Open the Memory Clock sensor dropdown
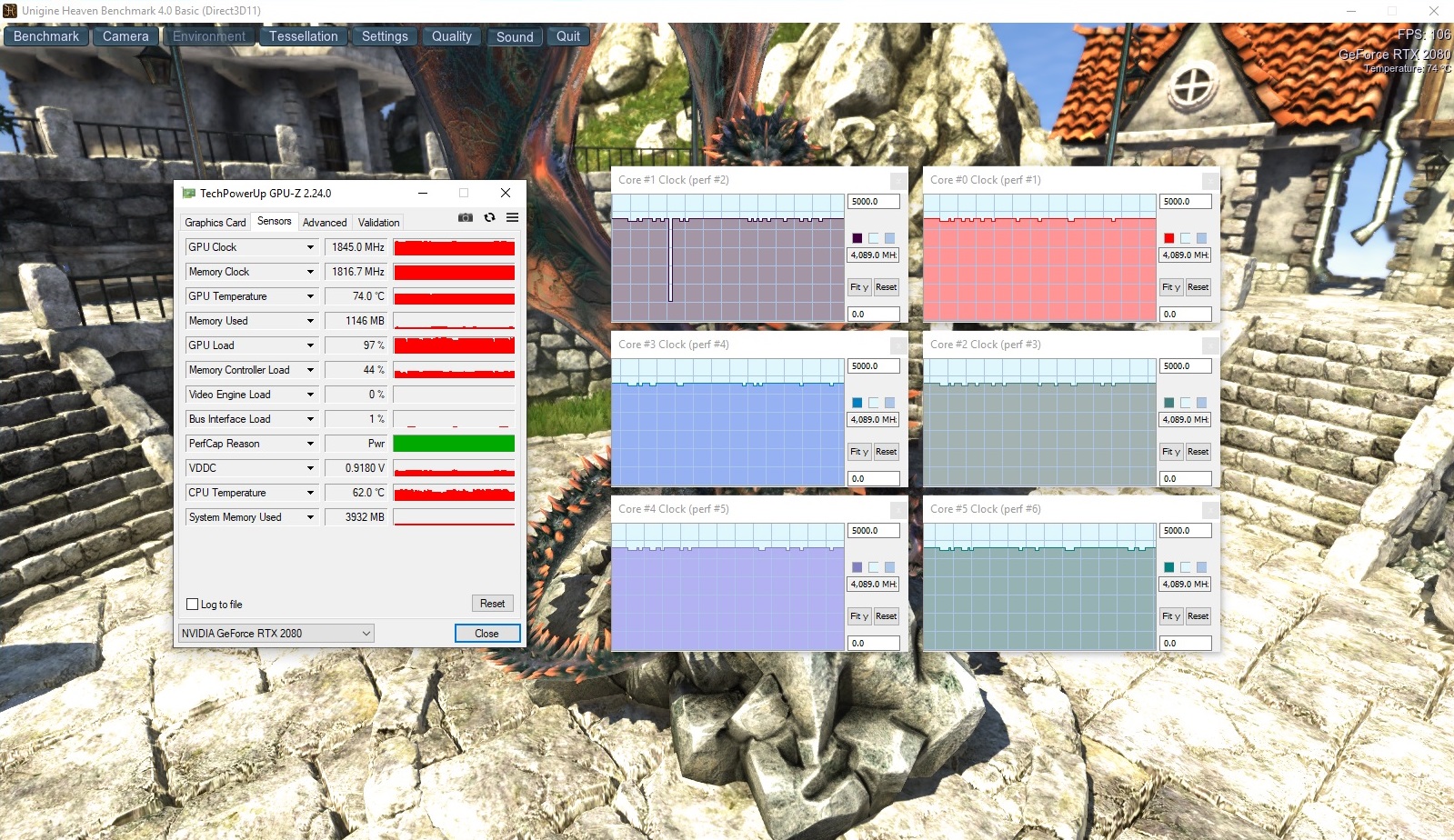This screenshot has height=840, width=1454. [x=310, y=272]
